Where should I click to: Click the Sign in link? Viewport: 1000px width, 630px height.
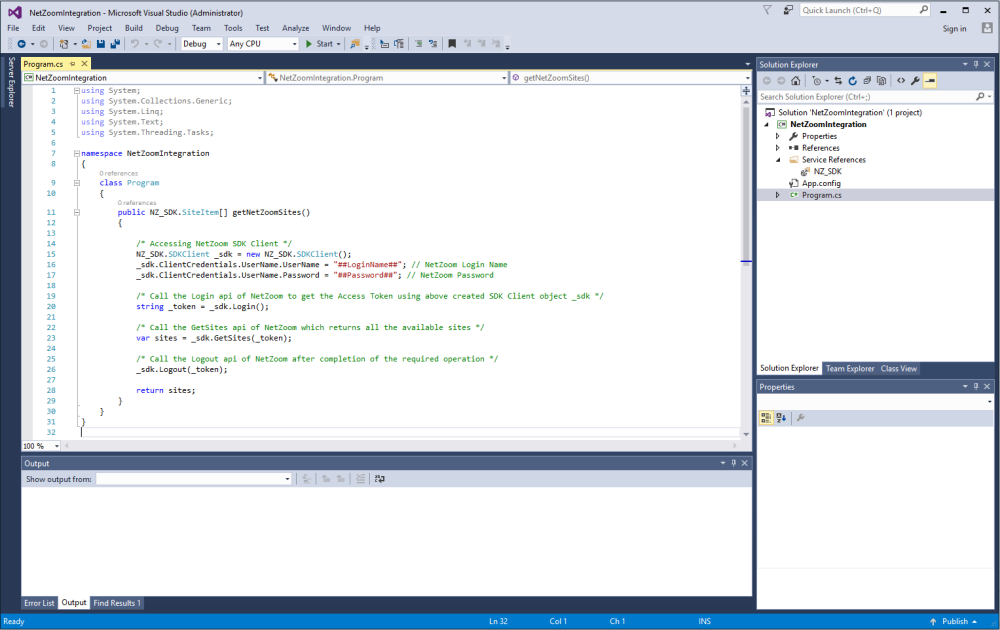(x=954, y=29)
